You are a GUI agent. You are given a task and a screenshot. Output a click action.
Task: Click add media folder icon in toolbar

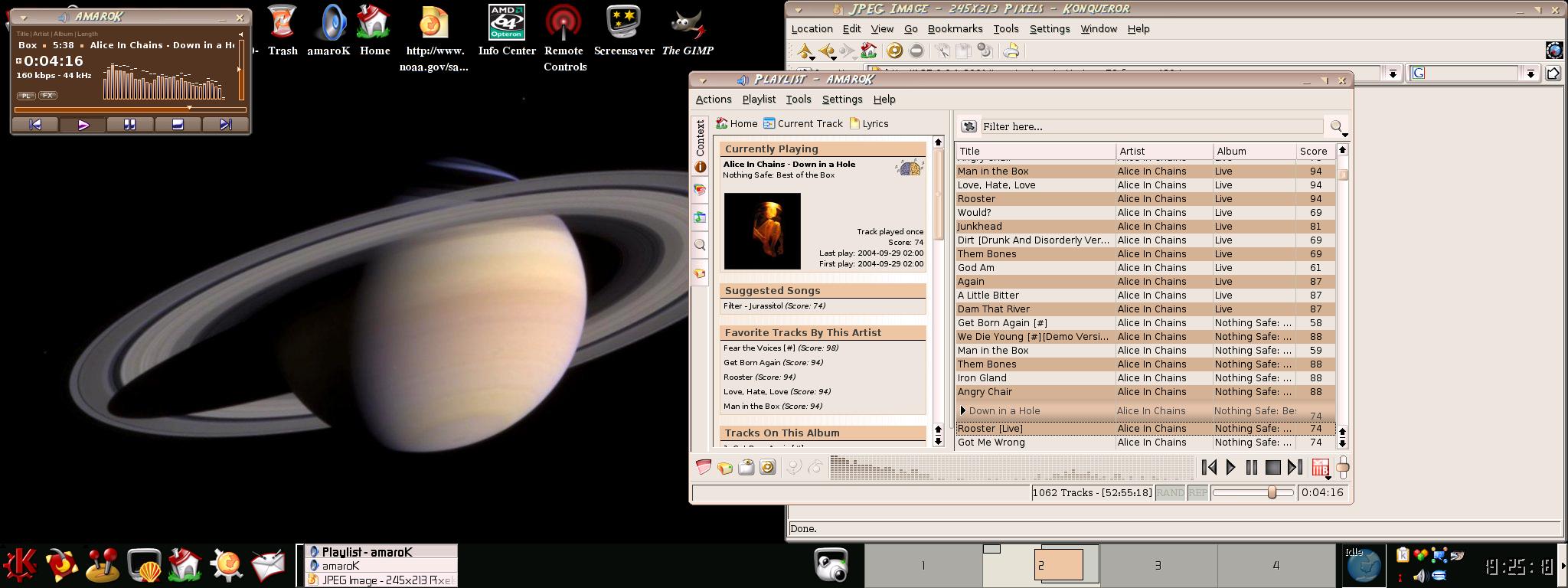[724, 467]
